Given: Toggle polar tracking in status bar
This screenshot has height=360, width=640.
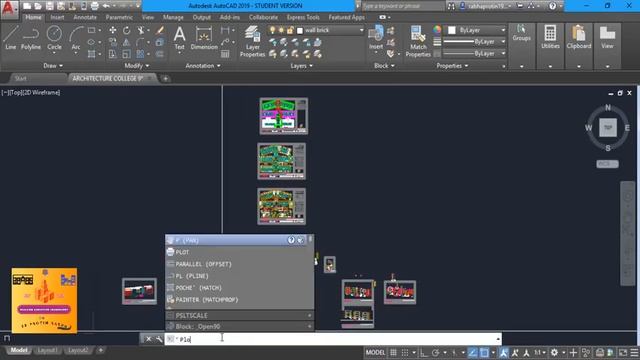Looking at the screenshot, I should [x=436, y=352].
